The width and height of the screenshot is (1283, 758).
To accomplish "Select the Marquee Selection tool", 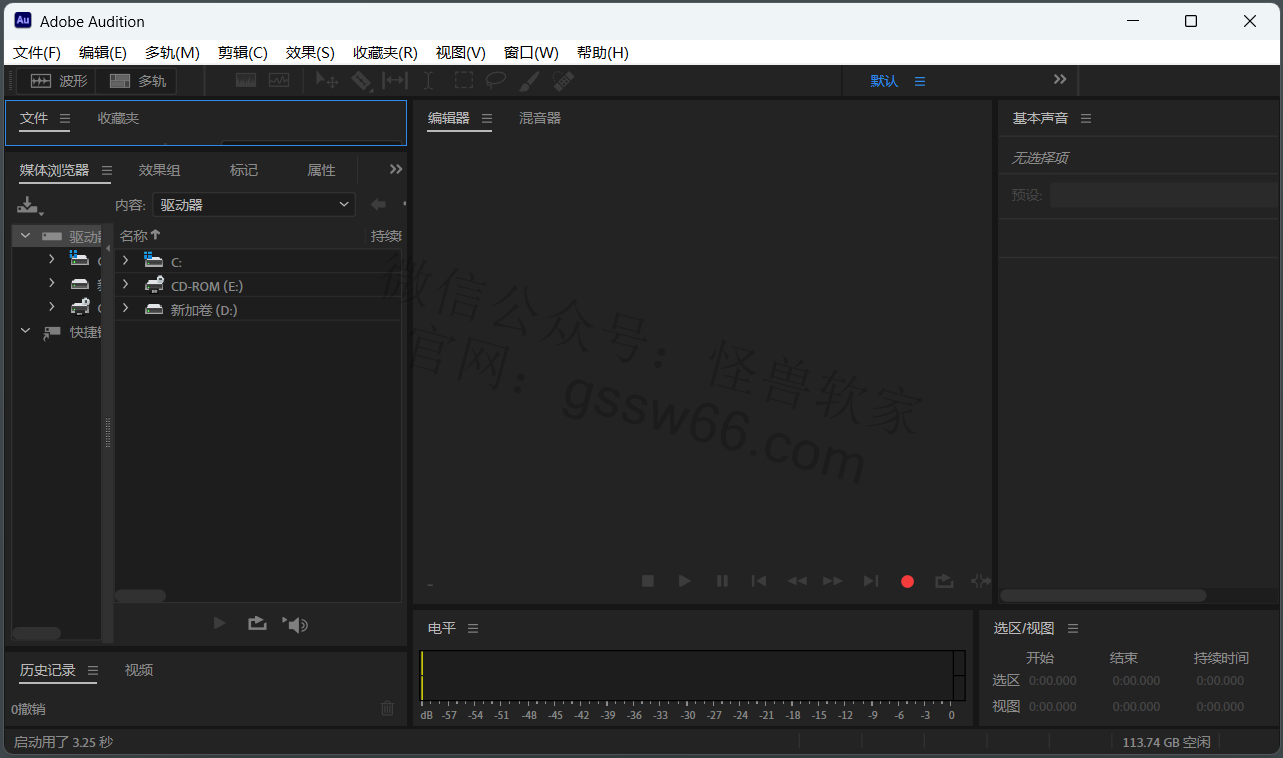I will click(x=463, y=80).
